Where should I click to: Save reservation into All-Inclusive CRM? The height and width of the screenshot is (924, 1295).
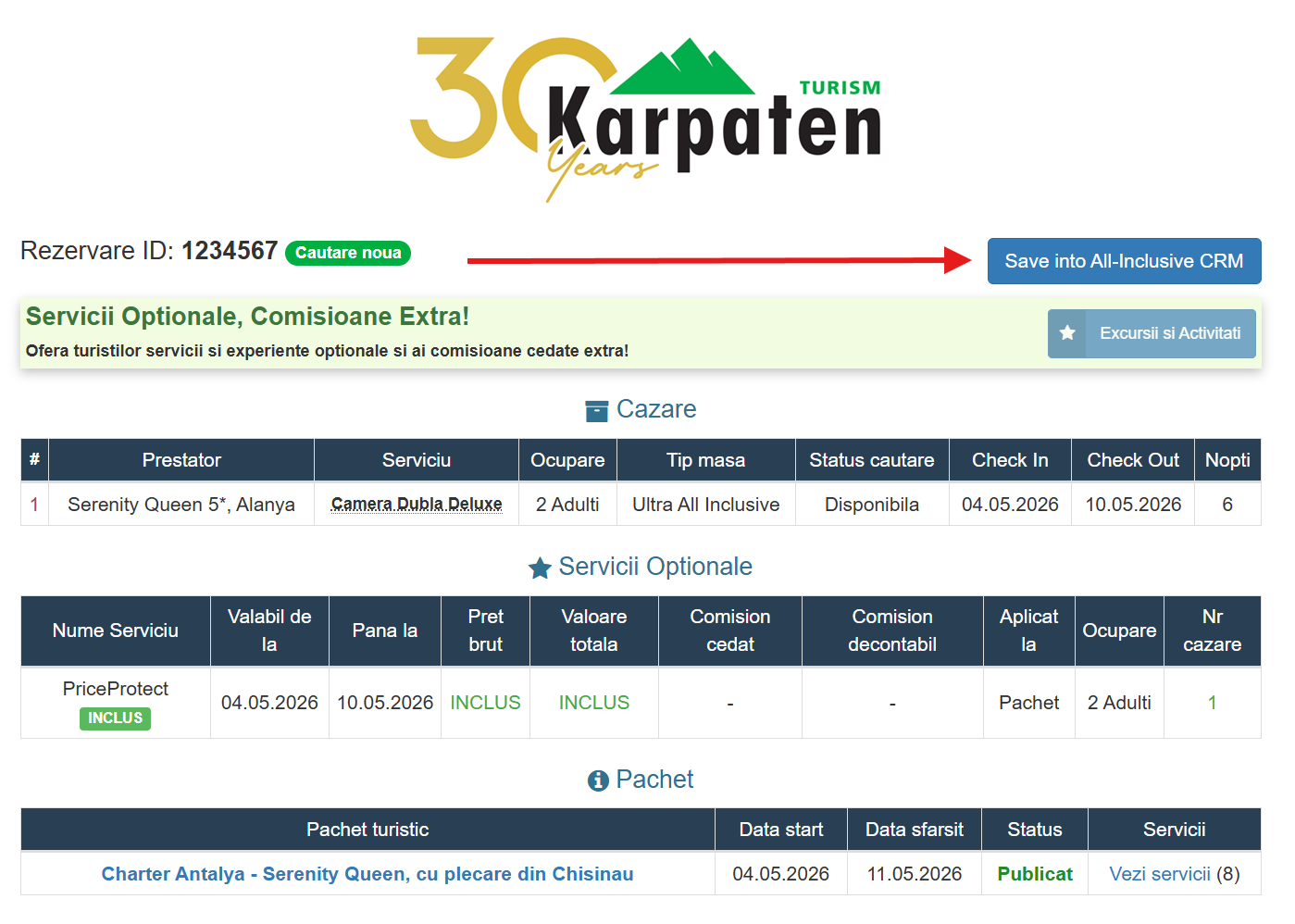(x=1124, y=261)
